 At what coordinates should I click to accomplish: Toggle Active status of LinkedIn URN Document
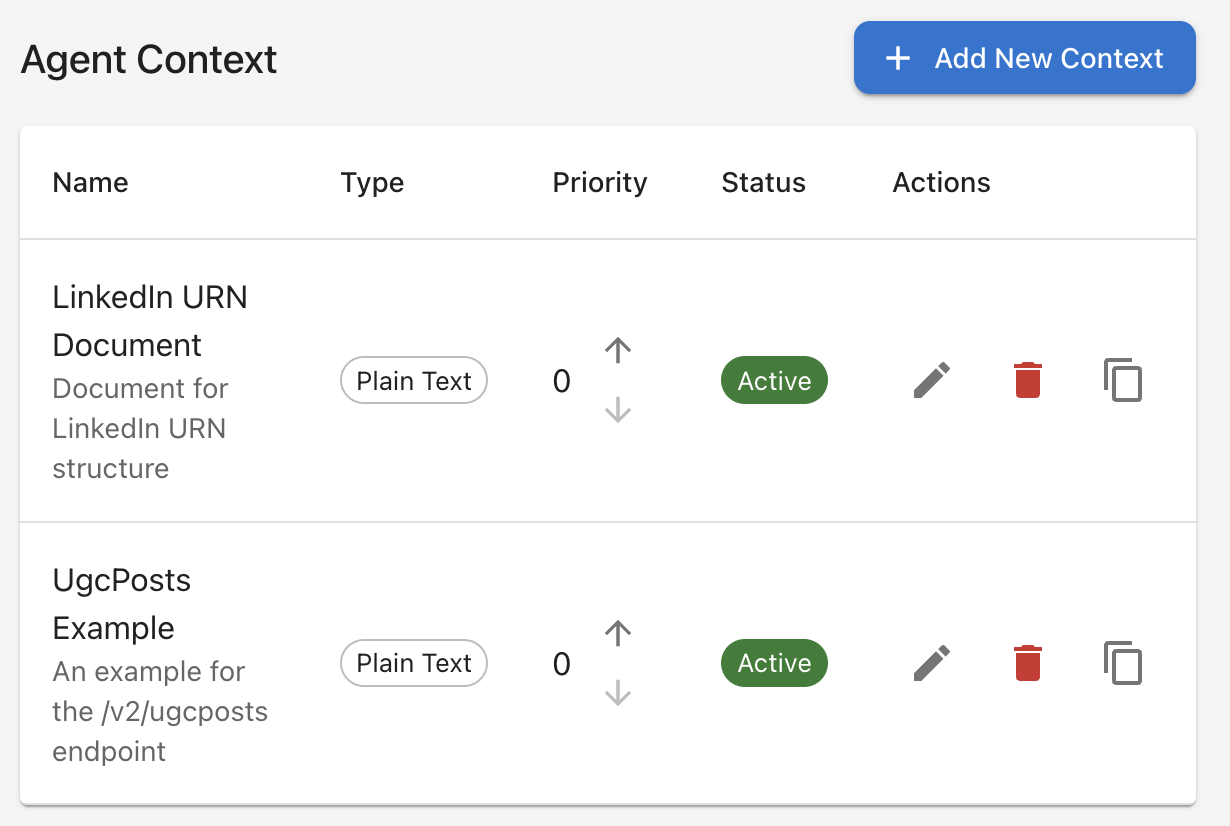pyautogui.click(x=774, y=381)
